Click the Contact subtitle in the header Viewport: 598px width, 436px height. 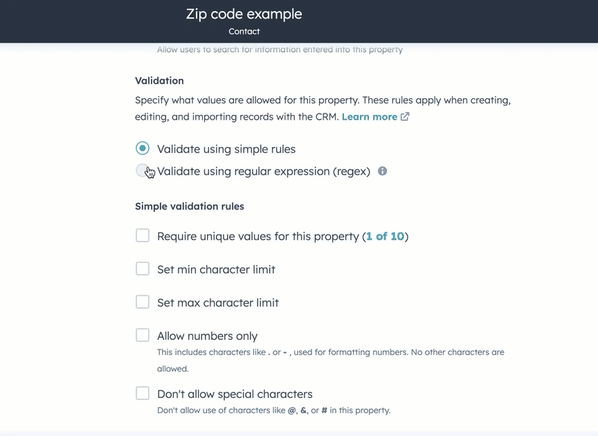click(244, 31)
